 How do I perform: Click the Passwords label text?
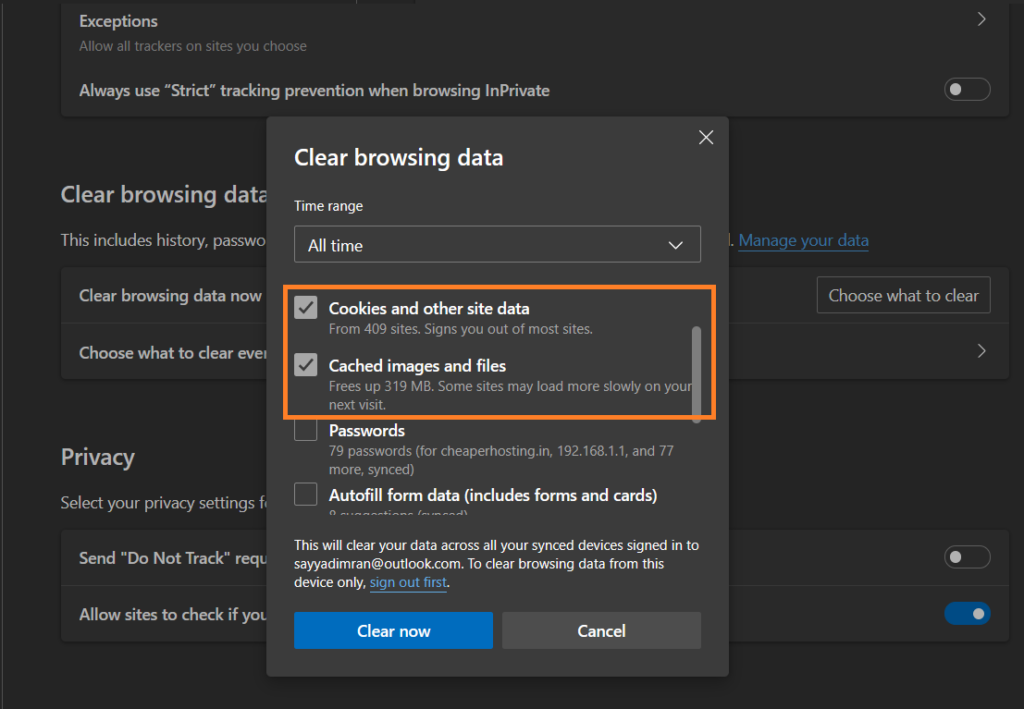[x=367, y=431]
